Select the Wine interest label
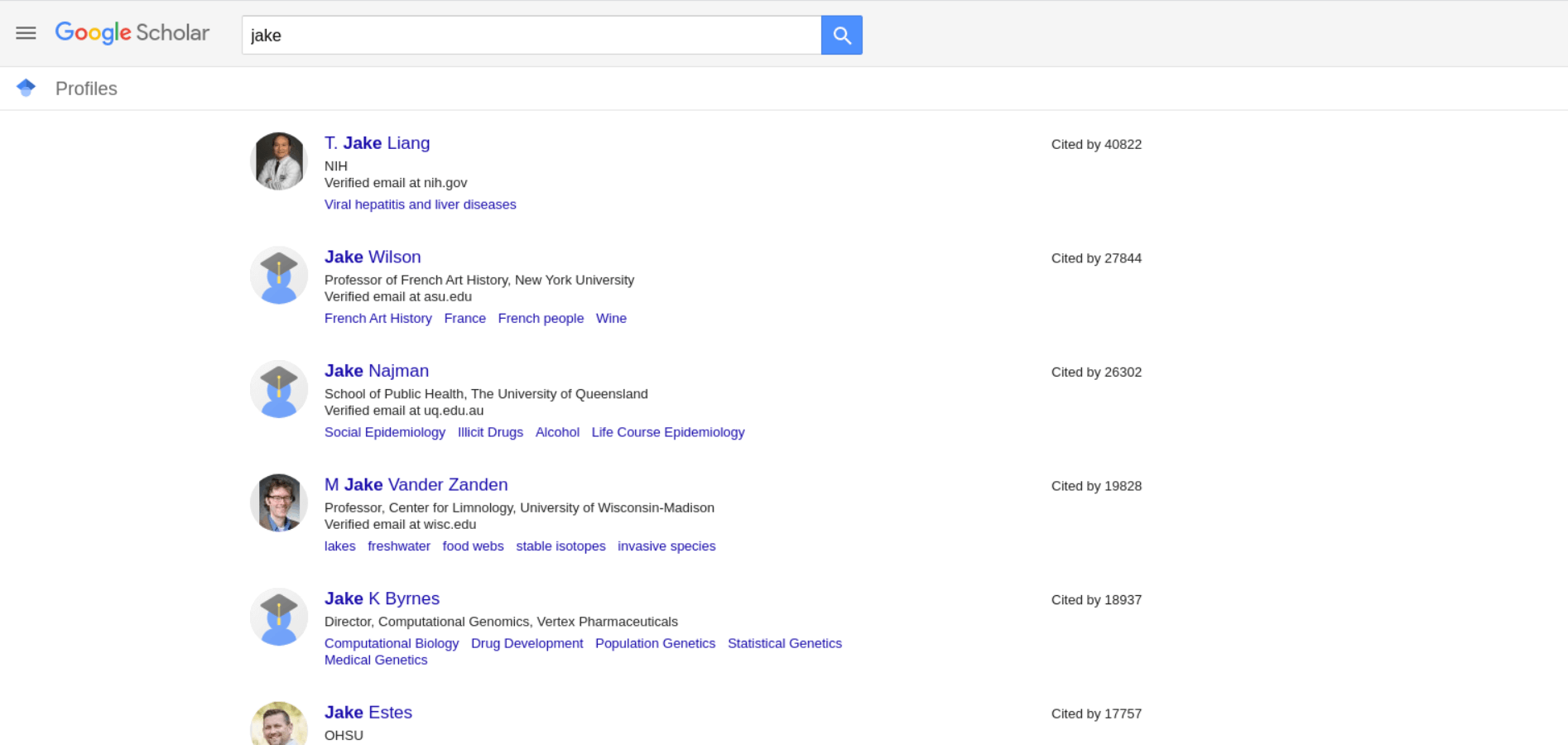This screenshot has height=745, width=1568. [x=611, y=318]
